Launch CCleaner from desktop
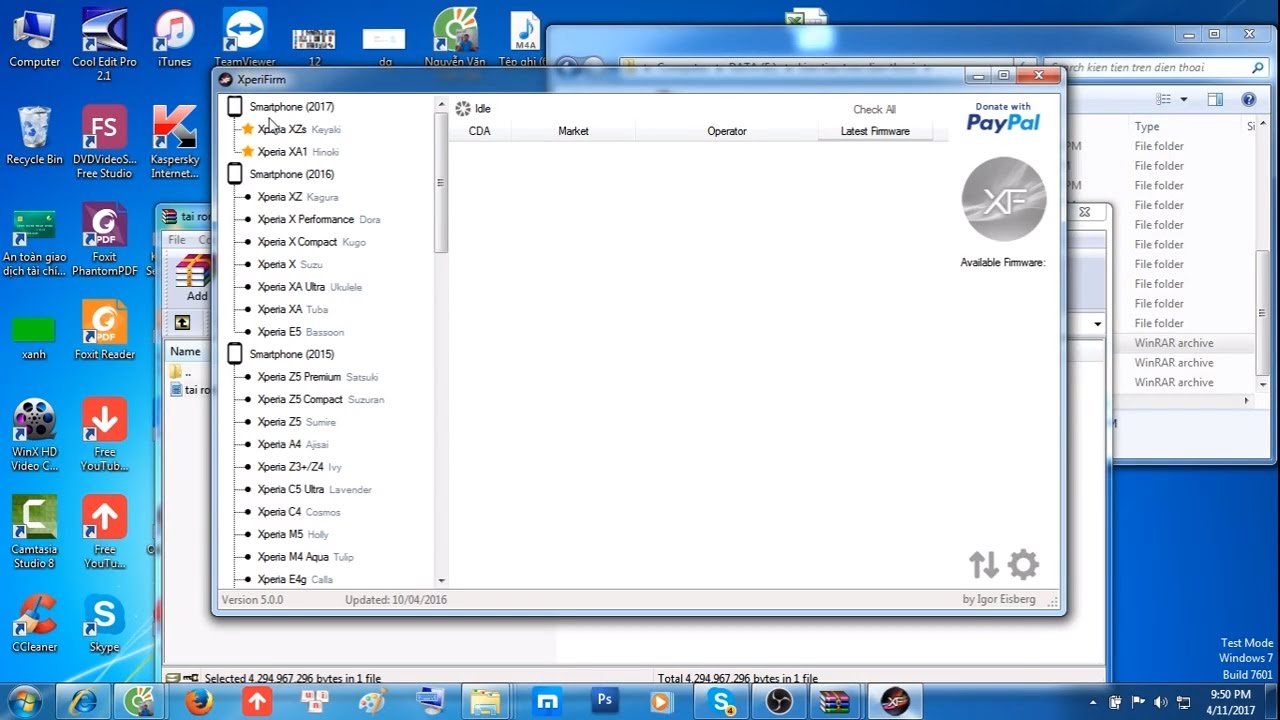The image size is (1280, 720). 35,624
